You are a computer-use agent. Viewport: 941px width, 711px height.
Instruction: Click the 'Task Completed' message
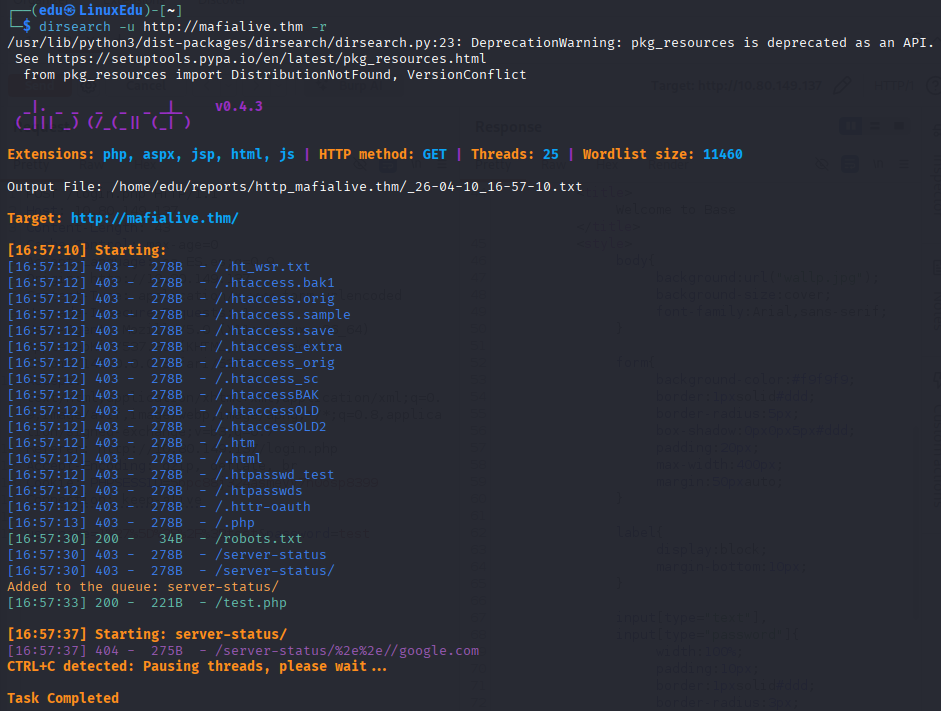tap(63, 698)
